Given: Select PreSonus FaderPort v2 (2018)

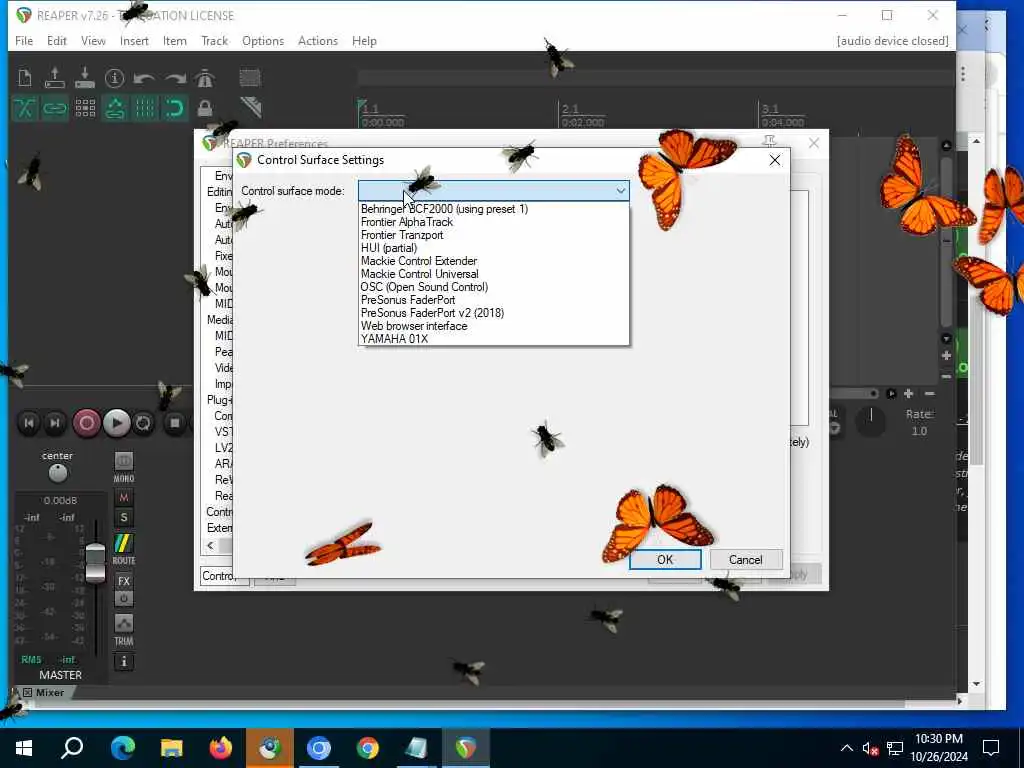Looking at the screenshot, I should click(x=494, y=313).
